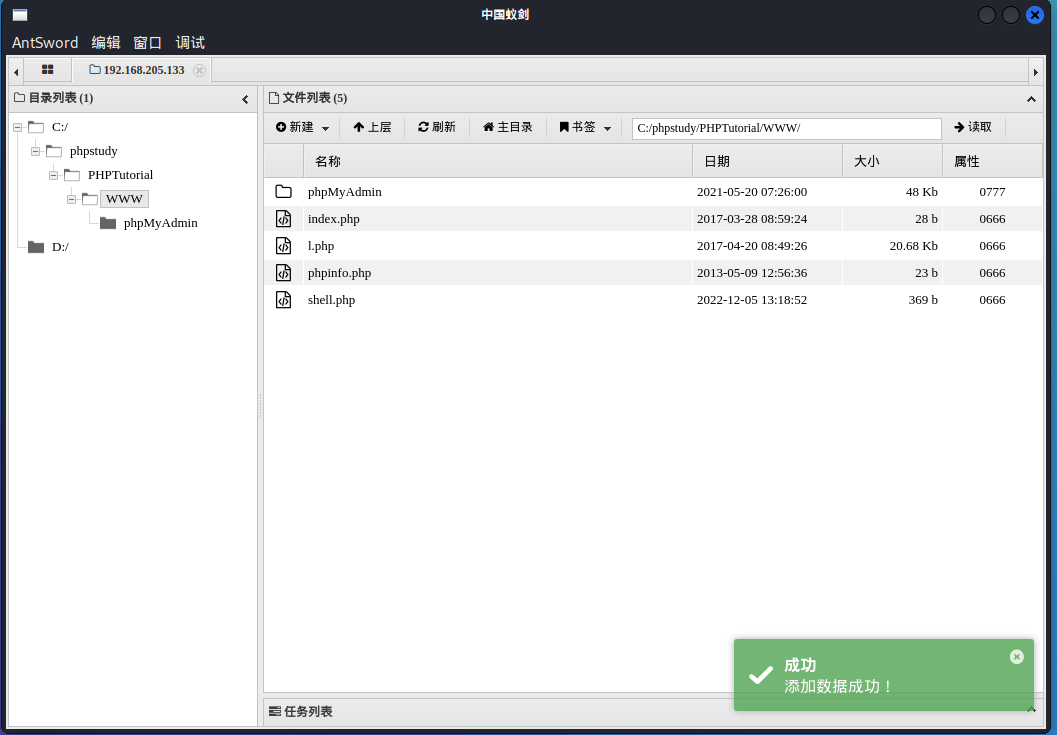
Task: Select phpstudy folder in tree
Action: [94, 151]
